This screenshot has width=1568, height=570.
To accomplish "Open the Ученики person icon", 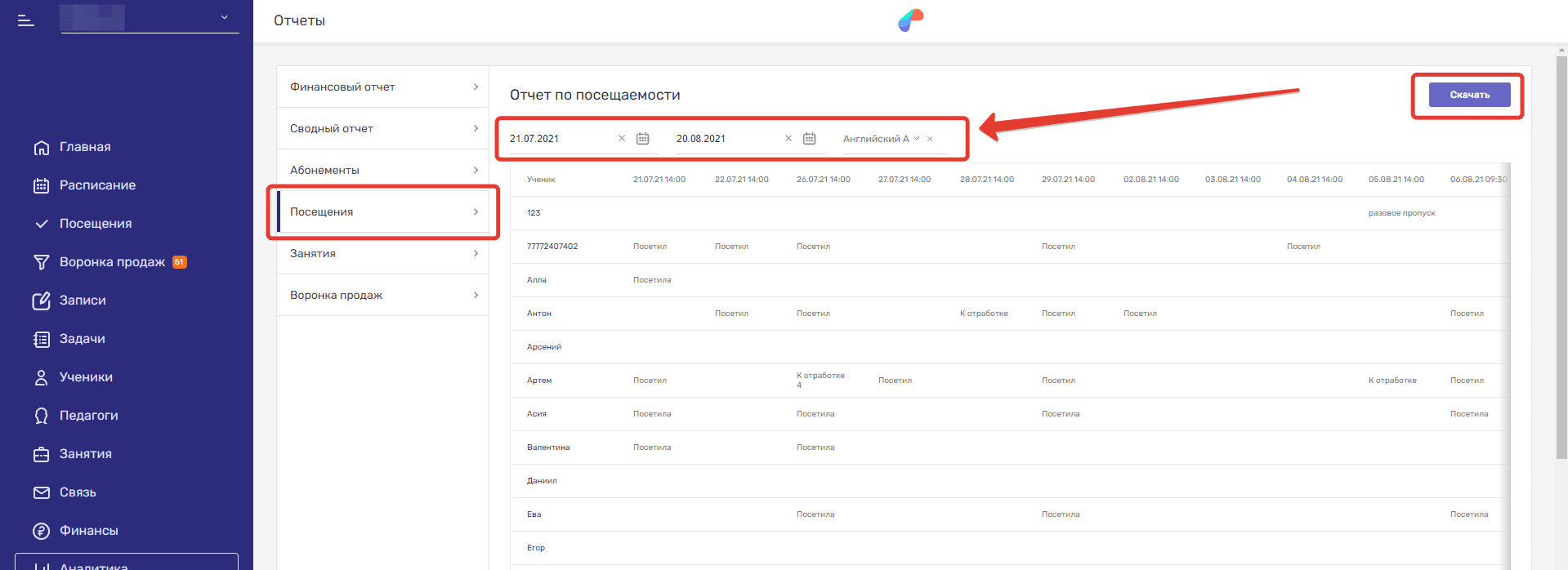I will click(41, 377).
